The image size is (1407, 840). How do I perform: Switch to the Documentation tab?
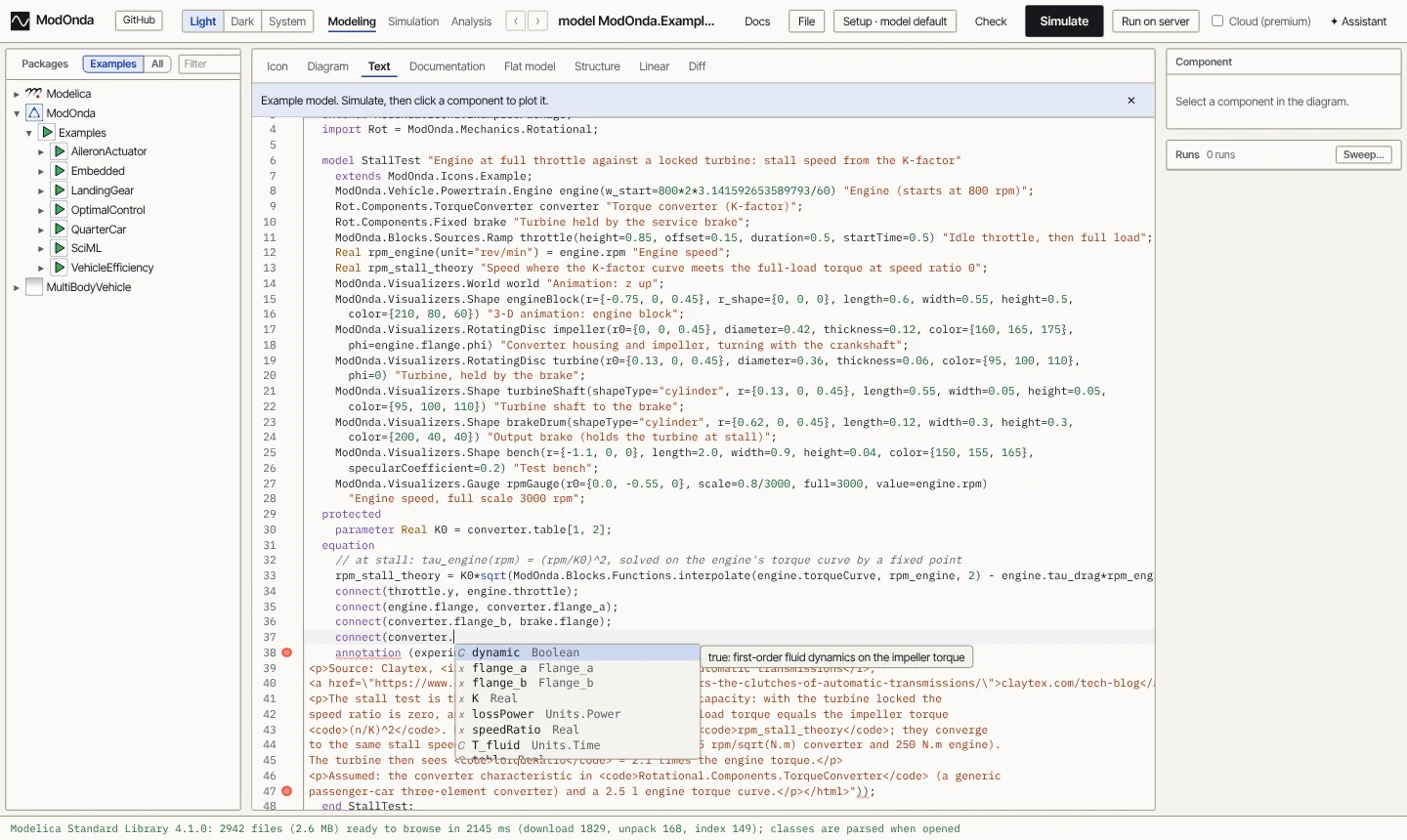(448, 66)
